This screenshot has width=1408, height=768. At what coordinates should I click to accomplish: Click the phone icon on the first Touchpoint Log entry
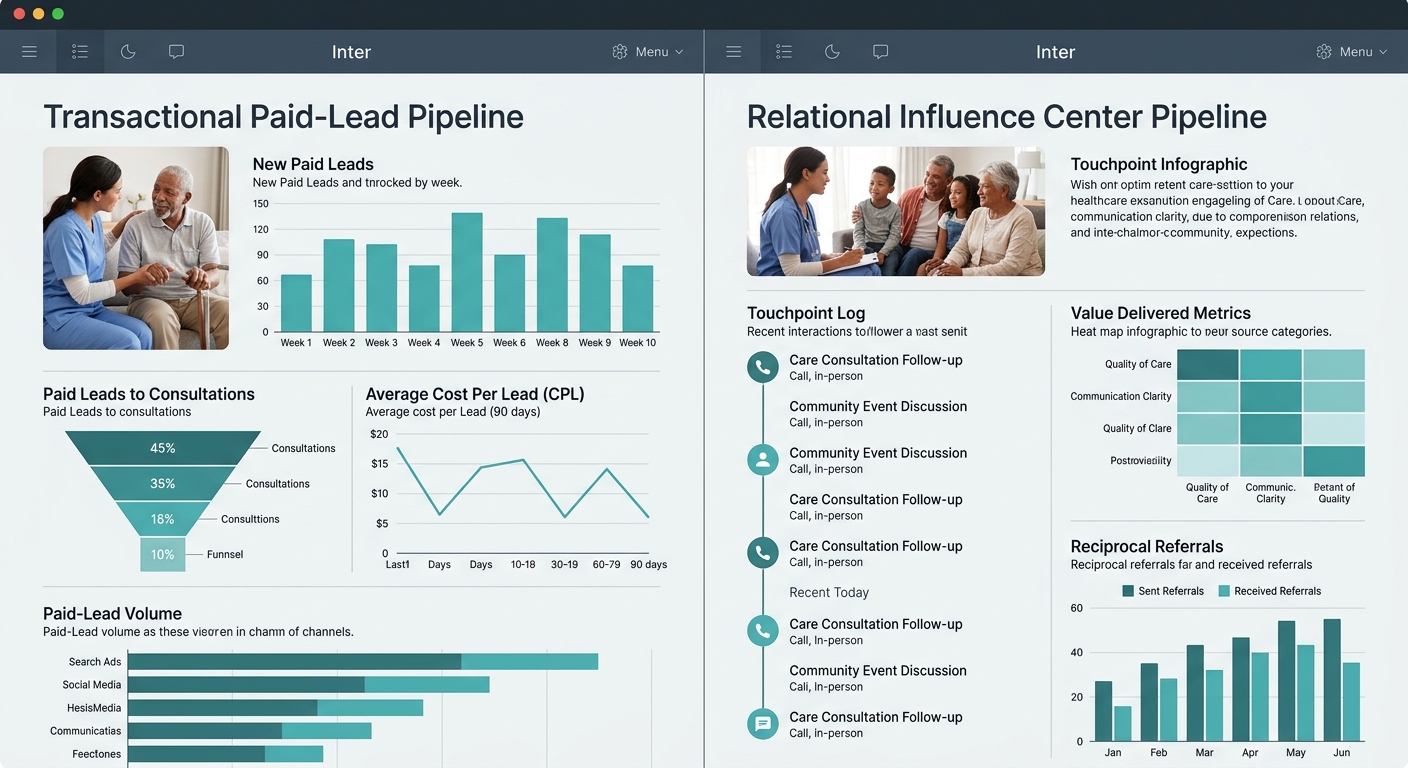coord(763,367)
